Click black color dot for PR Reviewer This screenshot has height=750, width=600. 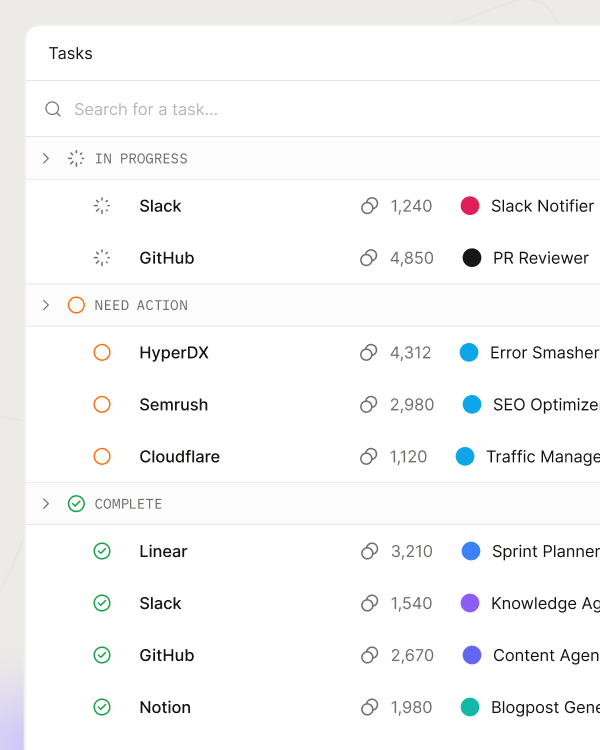(x=472, y=258)
